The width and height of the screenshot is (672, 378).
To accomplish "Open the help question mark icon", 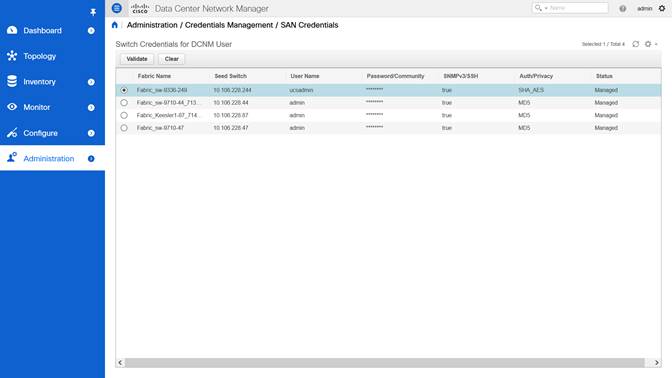I will point(622,9).
